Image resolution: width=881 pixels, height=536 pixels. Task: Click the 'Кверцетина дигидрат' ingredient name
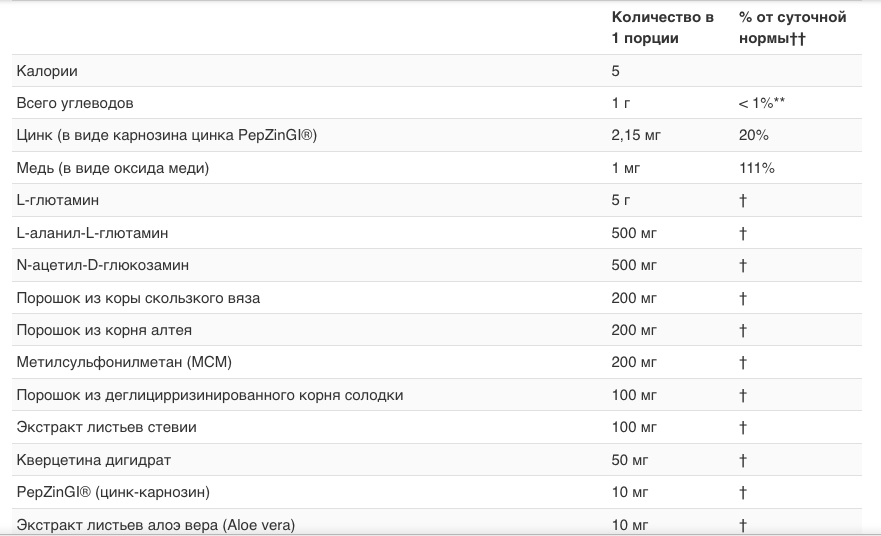click(93, 460)
